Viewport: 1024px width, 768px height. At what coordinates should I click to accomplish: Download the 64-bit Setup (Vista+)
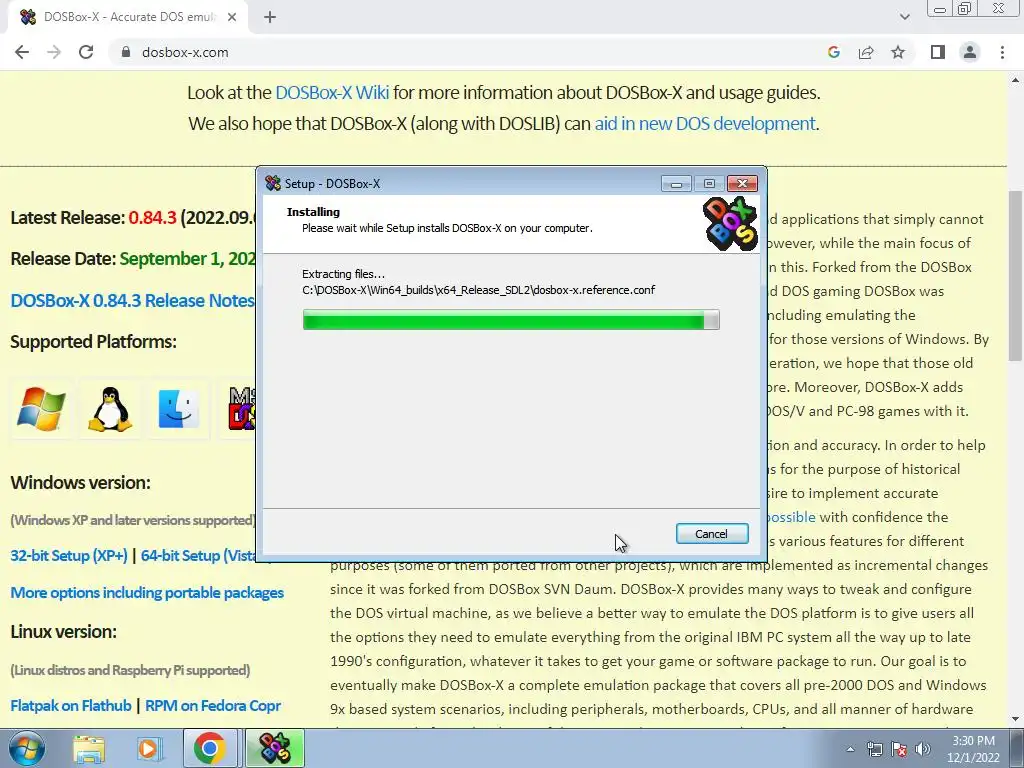click(198, 556)
